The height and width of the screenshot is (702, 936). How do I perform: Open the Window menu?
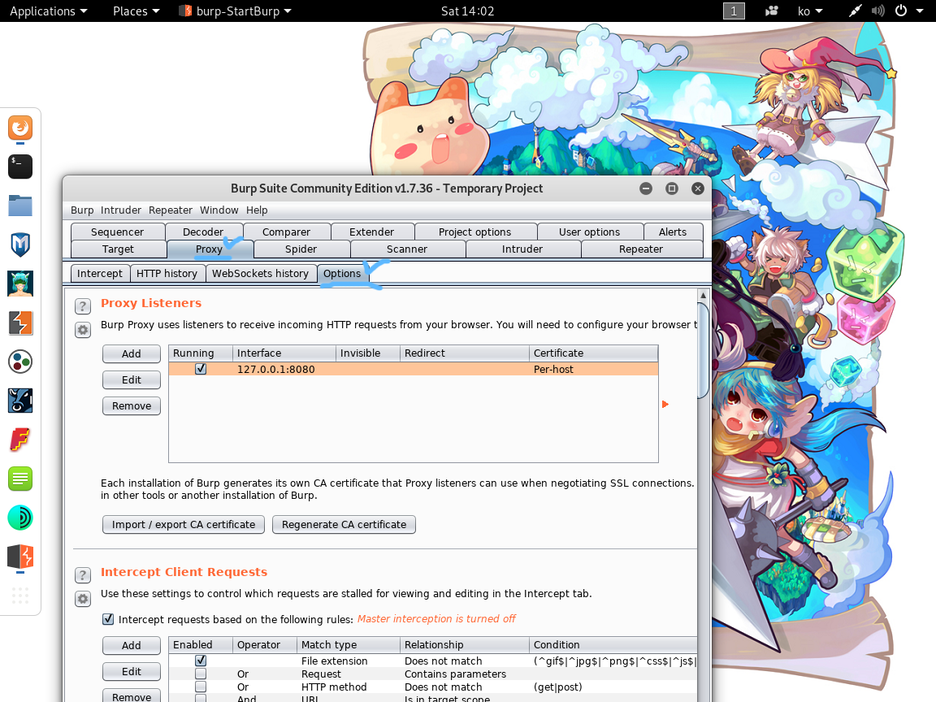218,210
